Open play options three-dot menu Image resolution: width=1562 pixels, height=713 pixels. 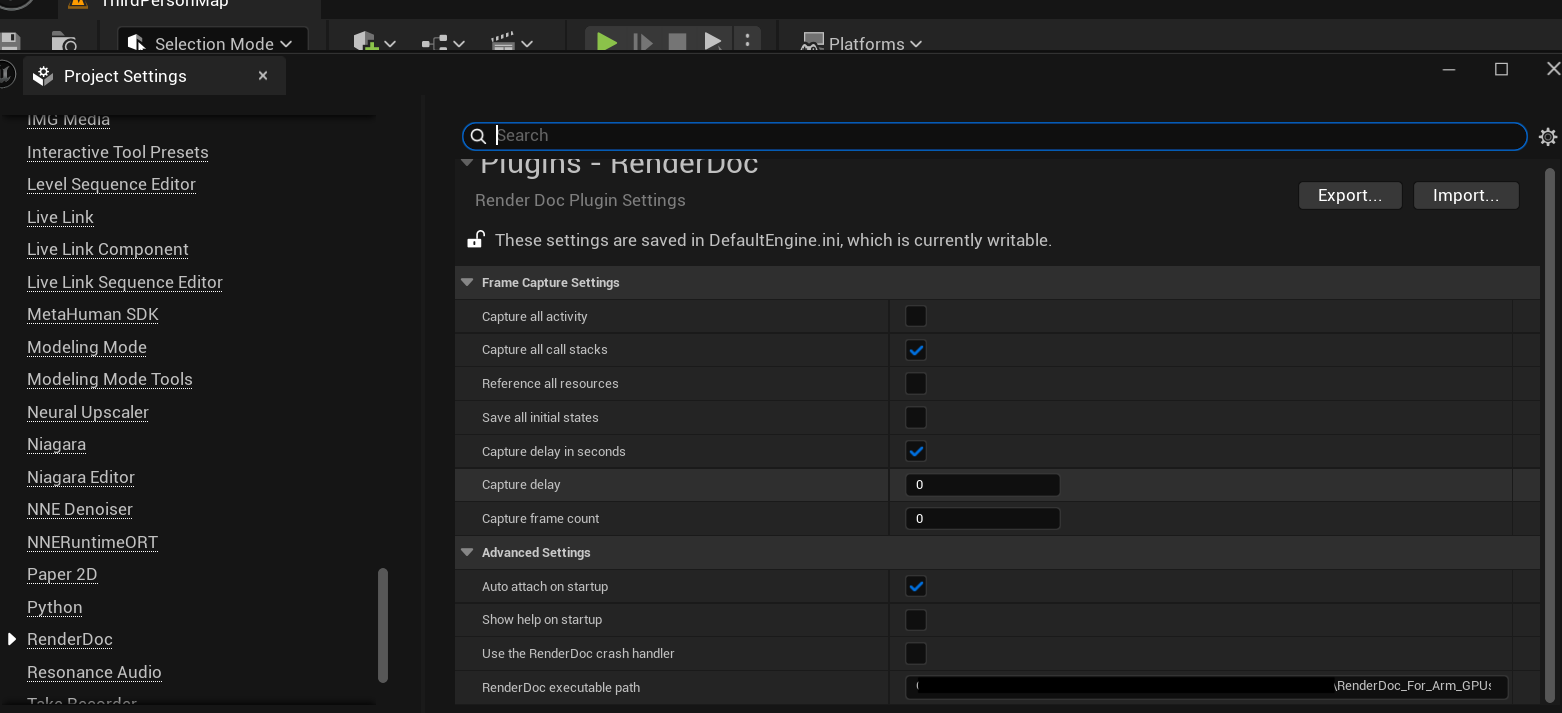point(747,42)
